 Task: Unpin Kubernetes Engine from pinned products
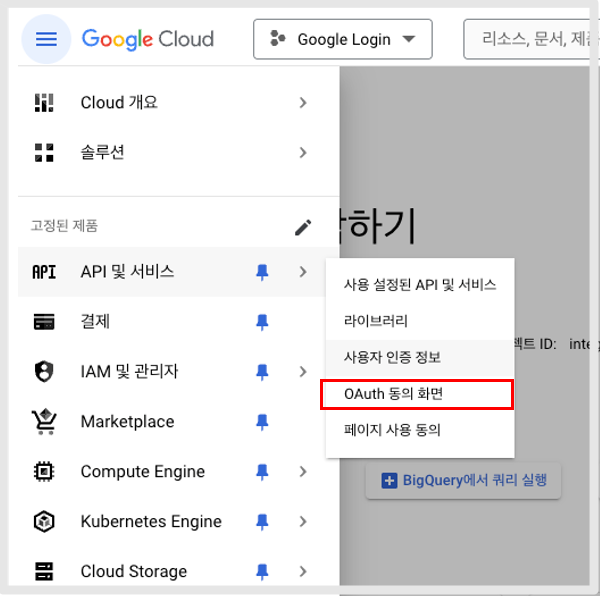click(262, 522)
